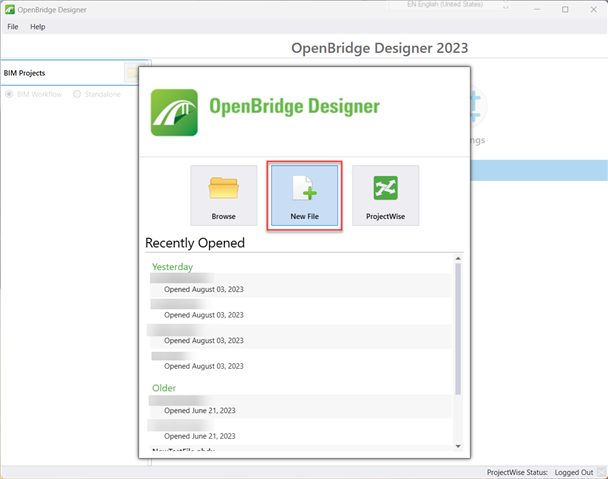This screenshot has width=608, height=479.
Task: Click the Recently Opened scrollbar thumb
Action: point(458,329)
